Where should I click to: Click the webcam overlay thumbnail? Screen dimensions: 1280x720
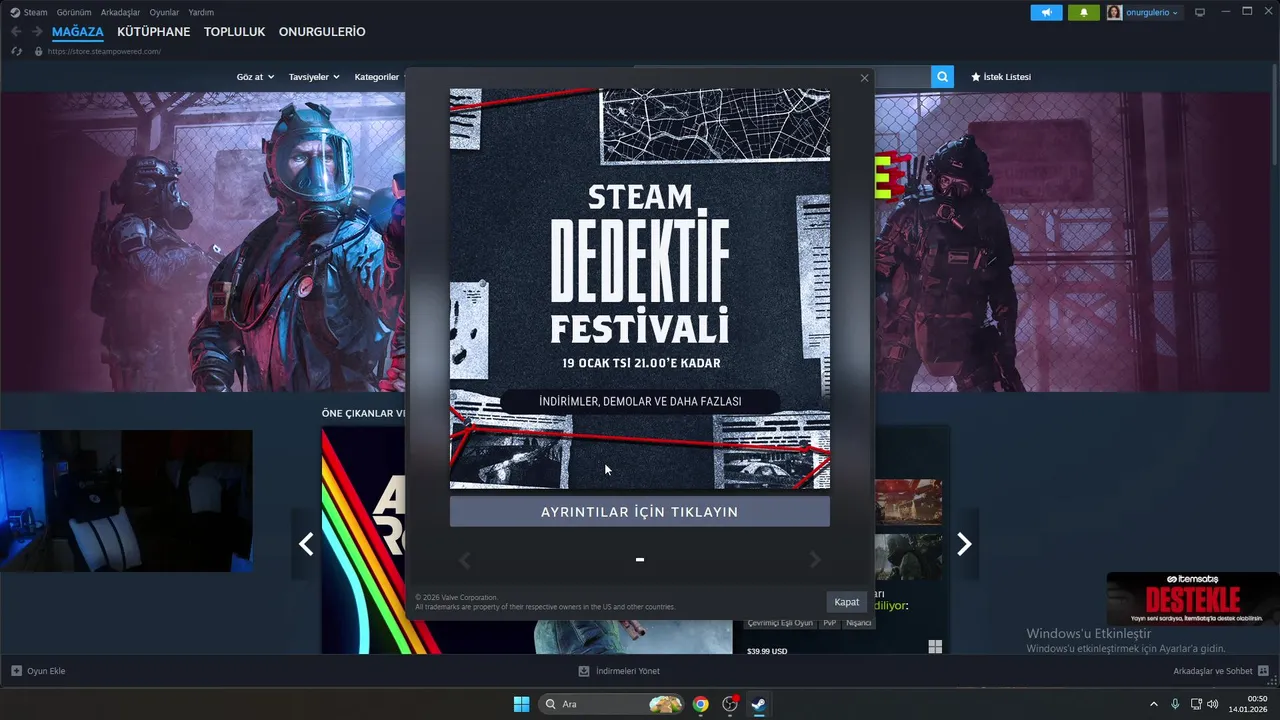click(x=126, y=501)
